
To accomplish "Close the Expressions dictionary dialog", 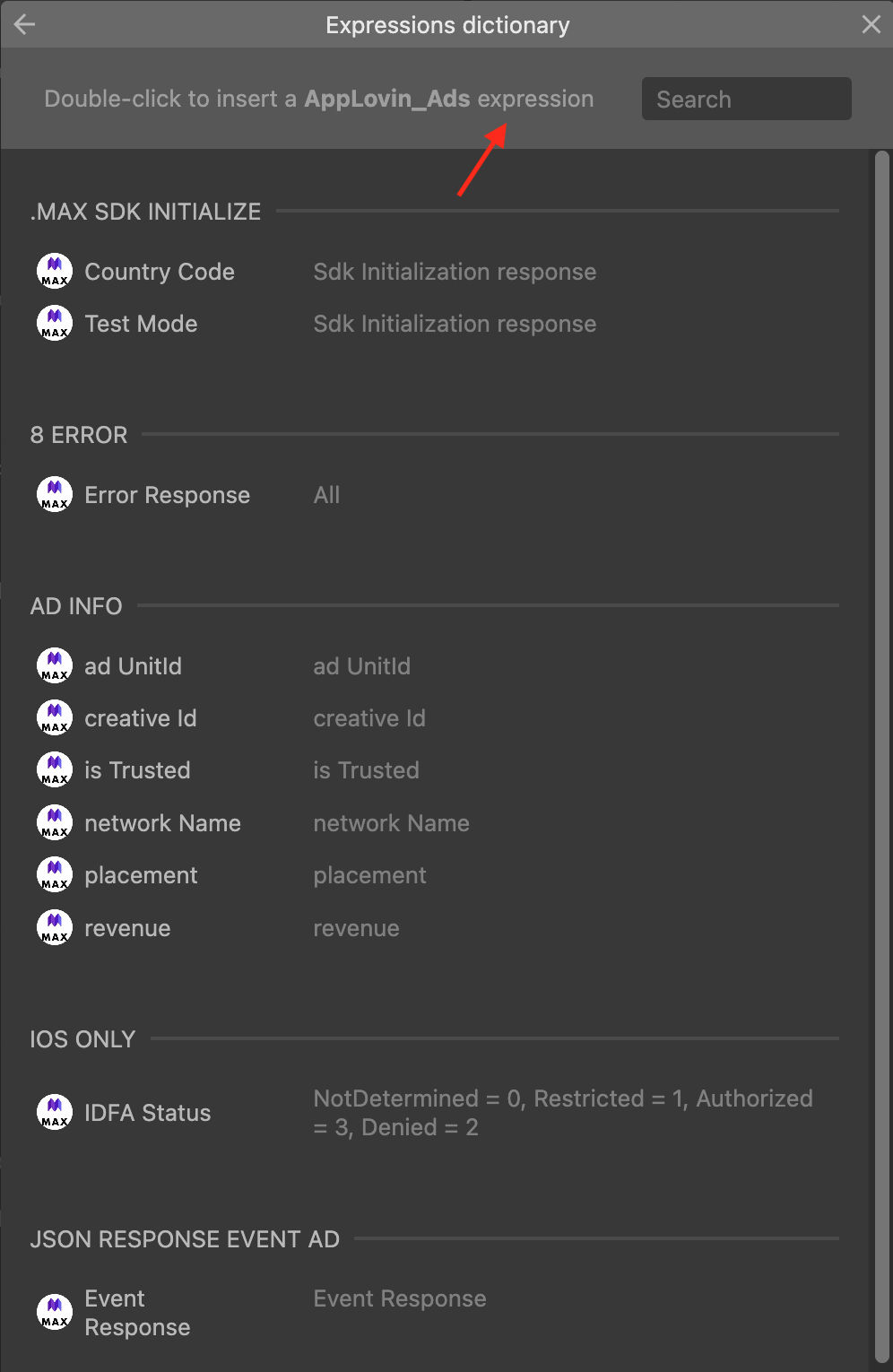I will (871, 24).
